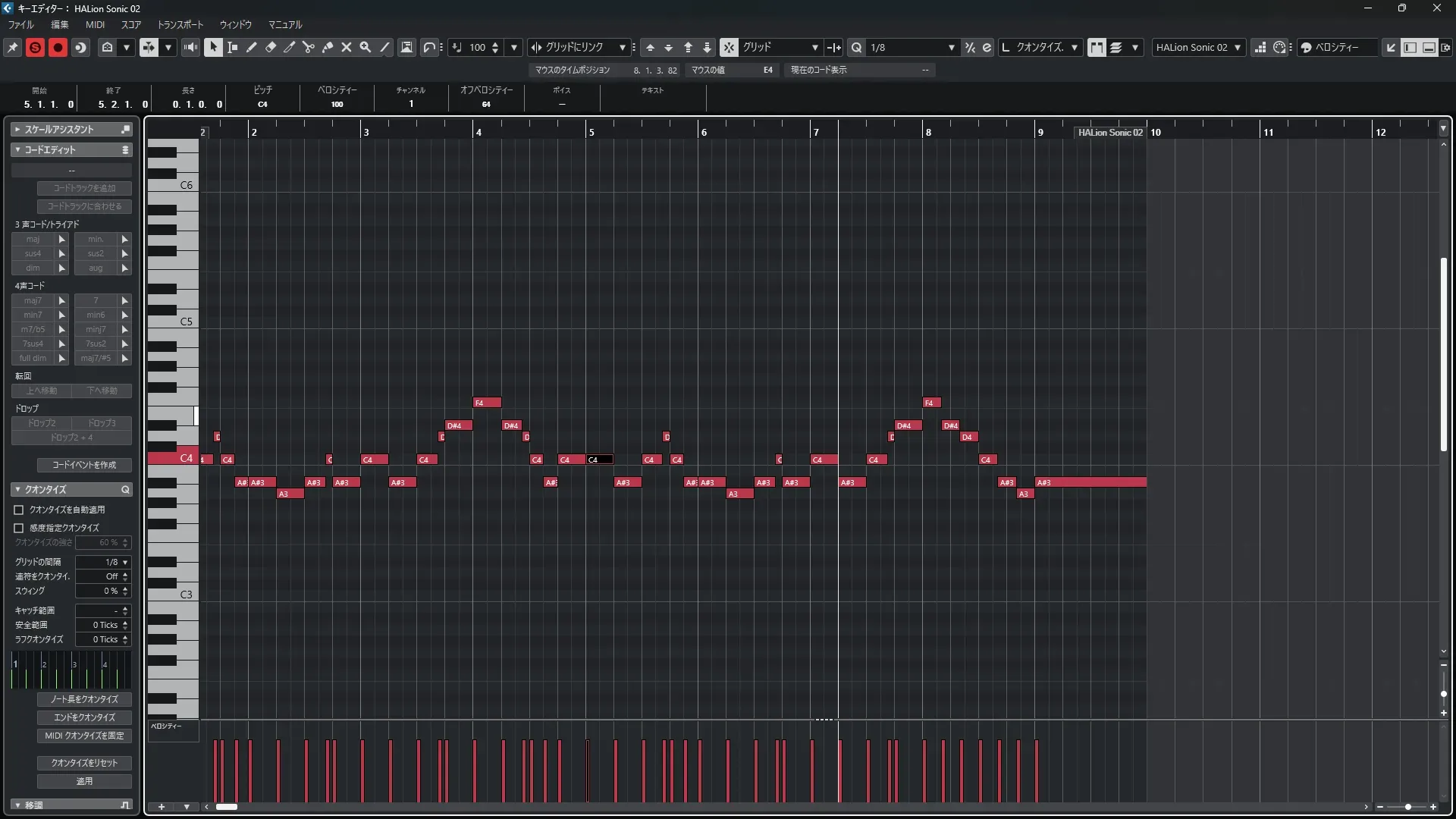Click the horizontal zoom slider handle
The height and width of the screenshot is (819, 1456).
point(1408,807)
